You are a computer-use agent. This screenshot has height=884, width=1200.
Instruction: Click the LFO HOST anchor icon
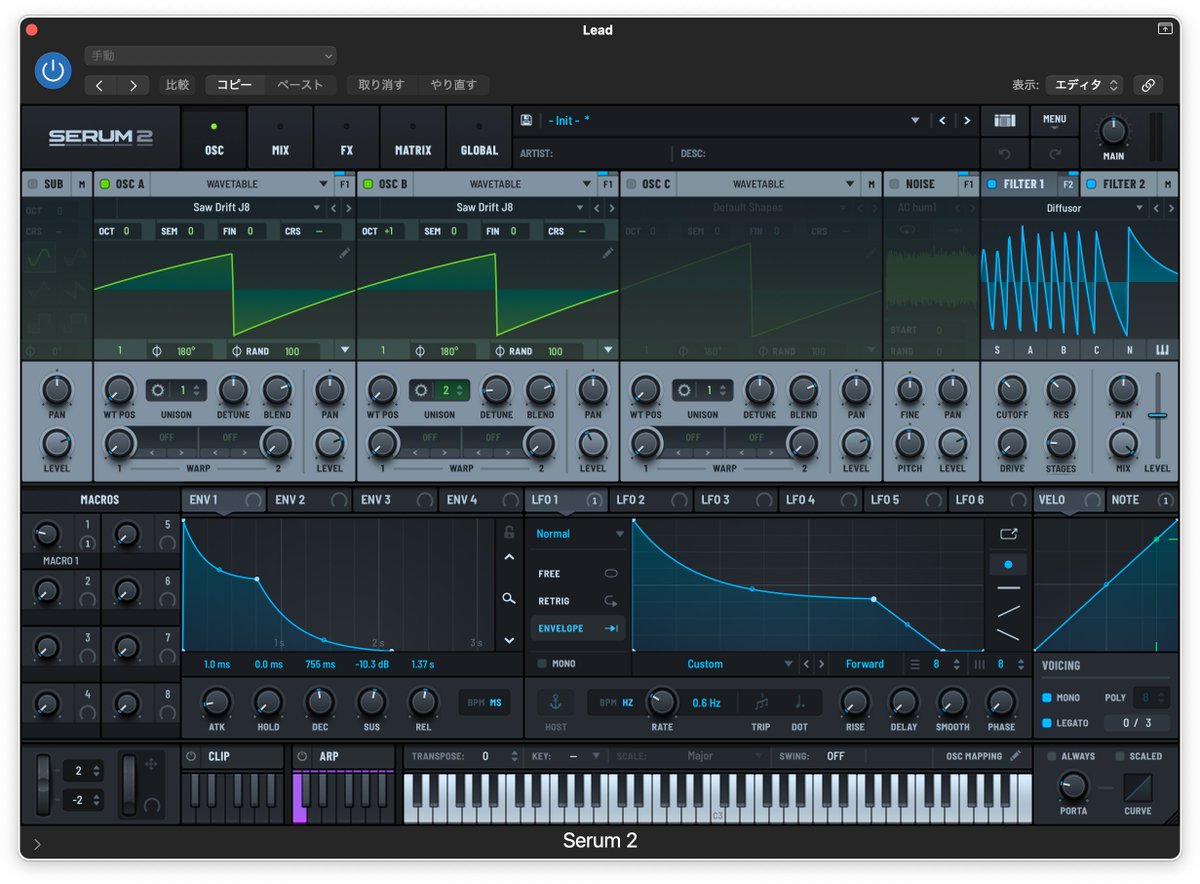[554, 702]
